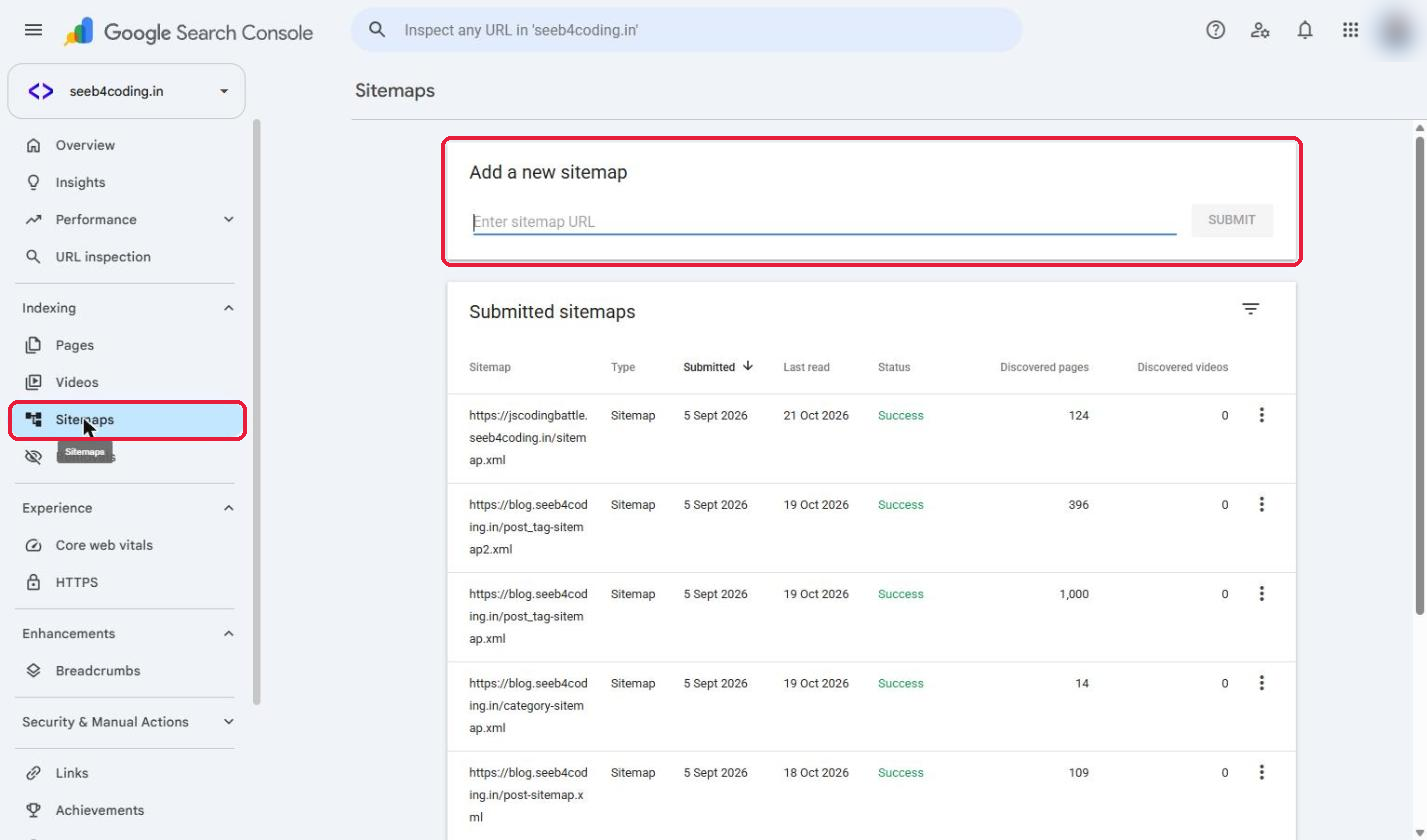Open more options for category-sitemap.xml row
This screenshot has width=1427, height=840.
coord(1261,683)
